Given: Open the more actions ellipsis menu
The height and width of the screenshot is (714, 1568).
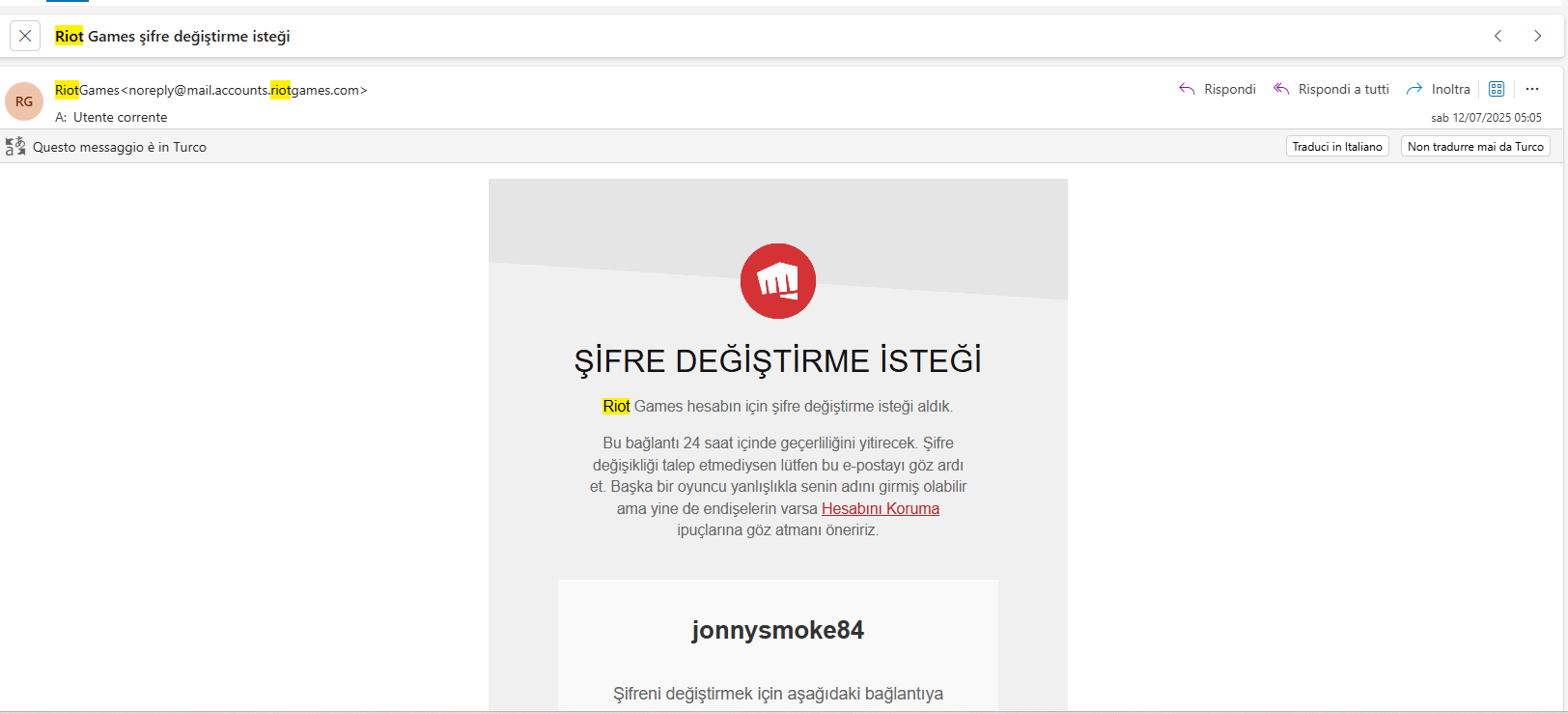Looking at the screenshot, I should [1532, 89].
